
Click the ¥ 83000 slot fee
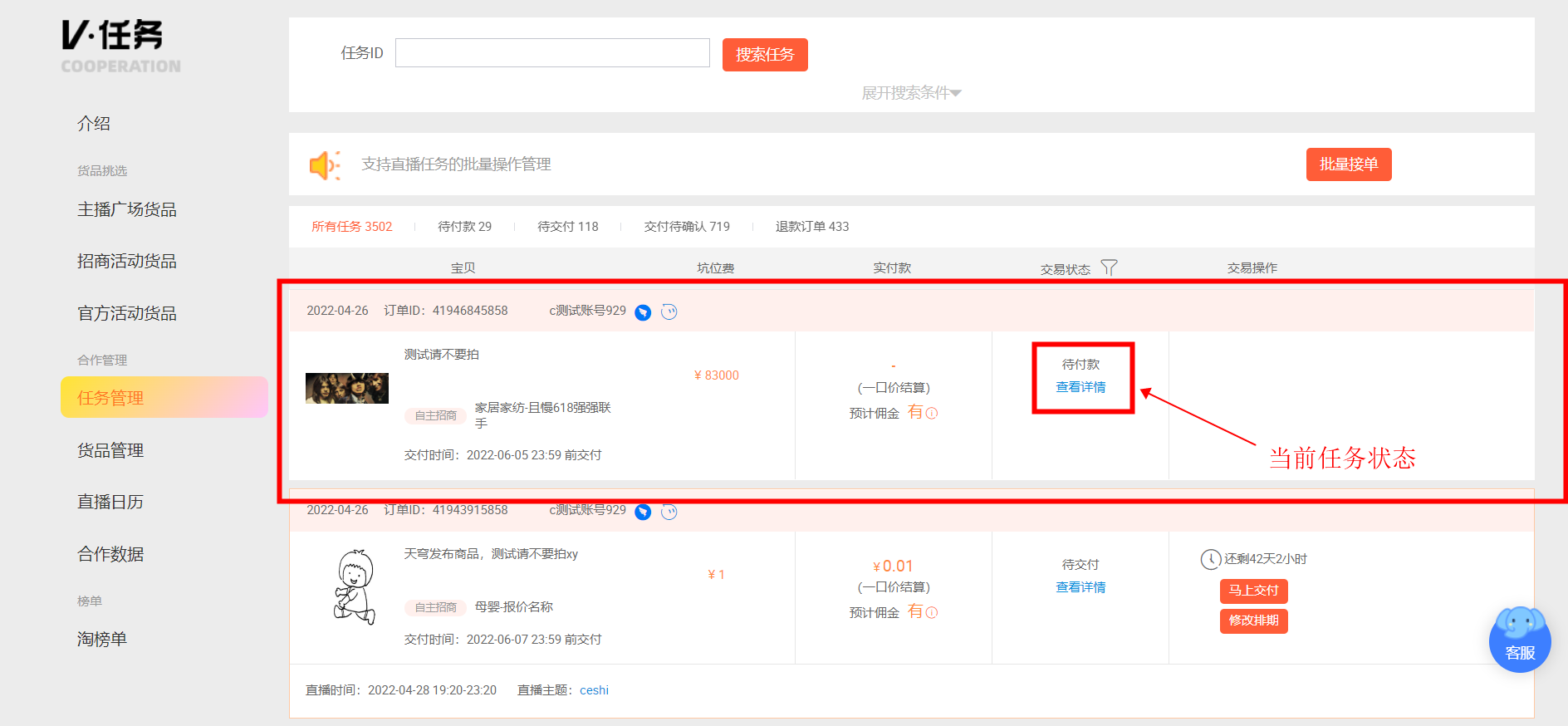pos(717,375)
